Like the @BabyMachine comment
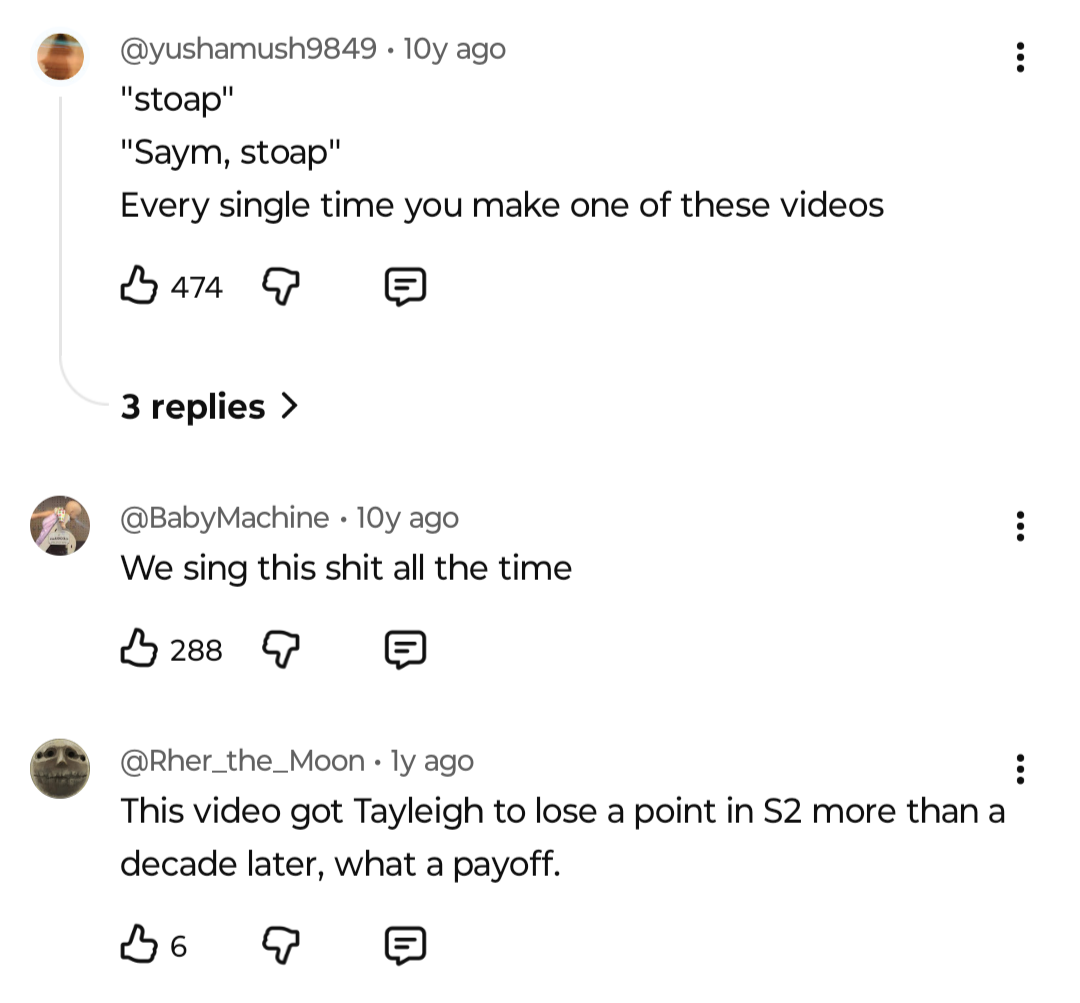The height and width of the screenshot is (1003, 1080). pyautogui.click(x=138, y=650)
